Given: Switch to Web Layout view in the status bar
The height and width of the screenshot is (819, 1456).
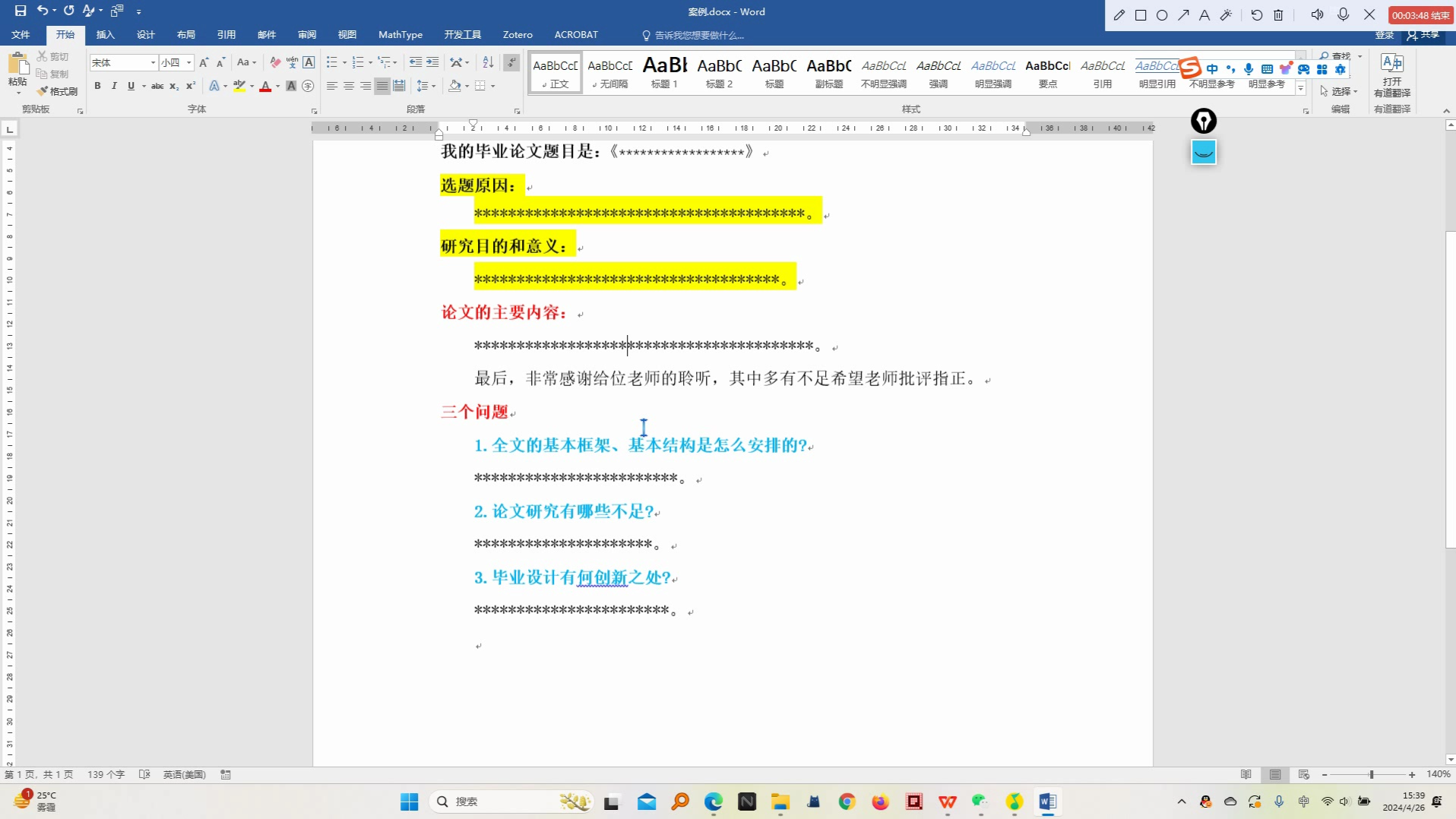Looking at the screenshot, I should coord(1304,774).
